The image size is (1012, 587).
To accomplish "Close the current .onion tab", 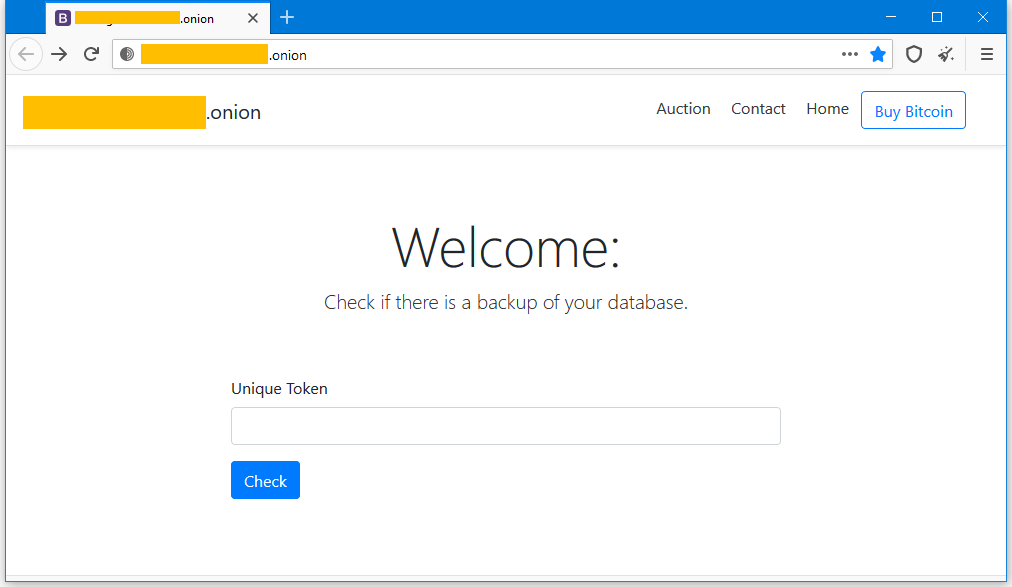I will [253, 18].
